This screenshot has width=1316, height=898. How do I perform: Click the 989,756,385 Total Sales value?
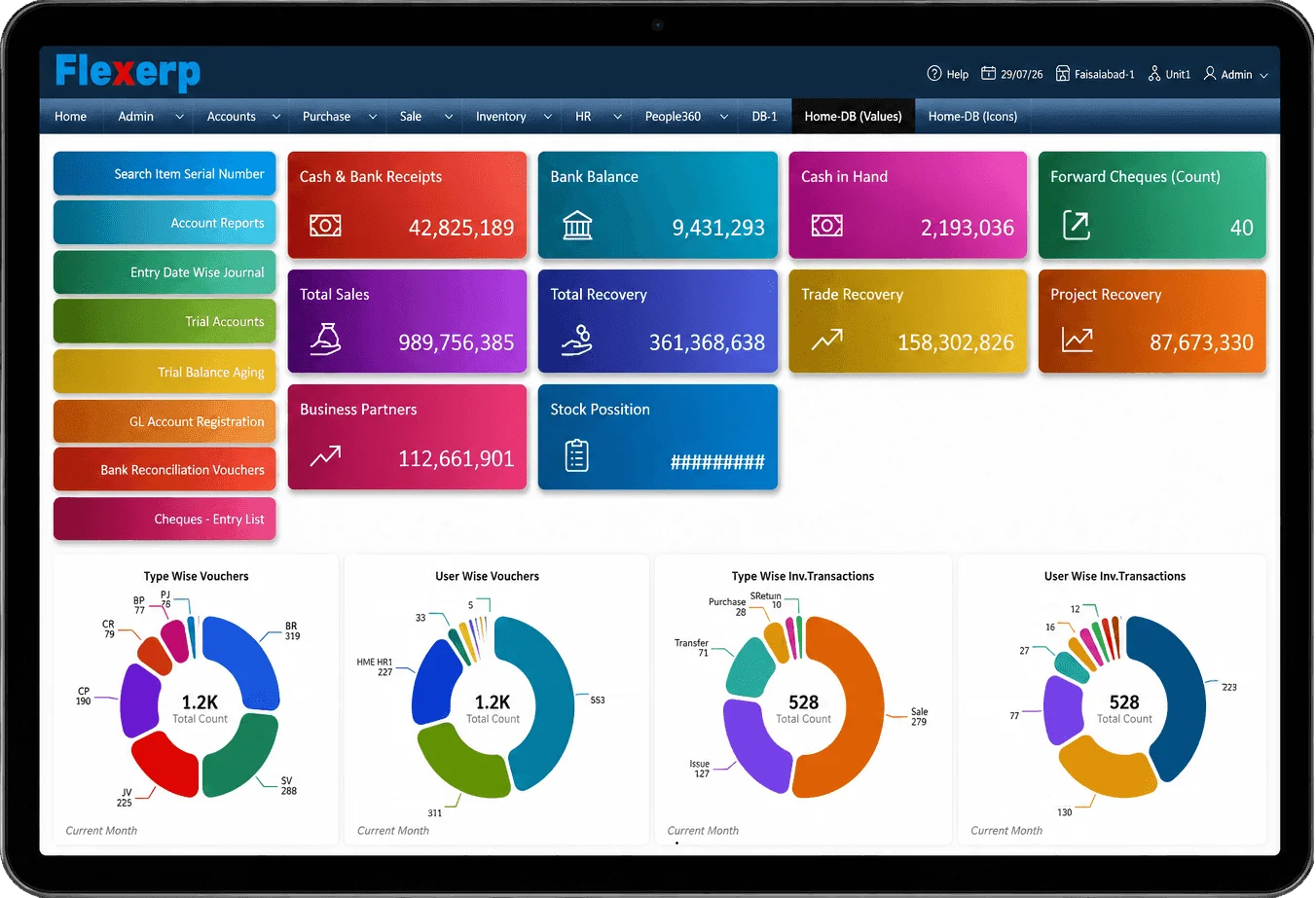coord(457,342)
